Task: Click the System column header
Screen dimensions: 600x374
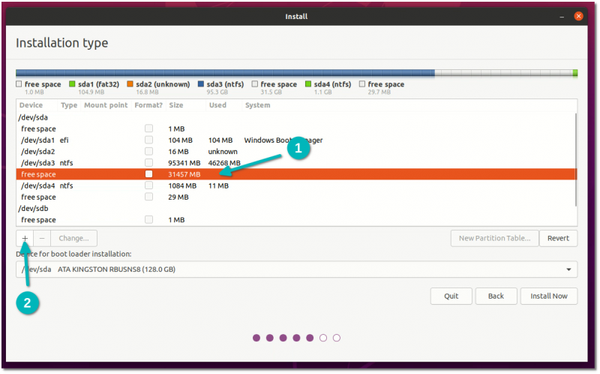Action: tap(258, 105)
